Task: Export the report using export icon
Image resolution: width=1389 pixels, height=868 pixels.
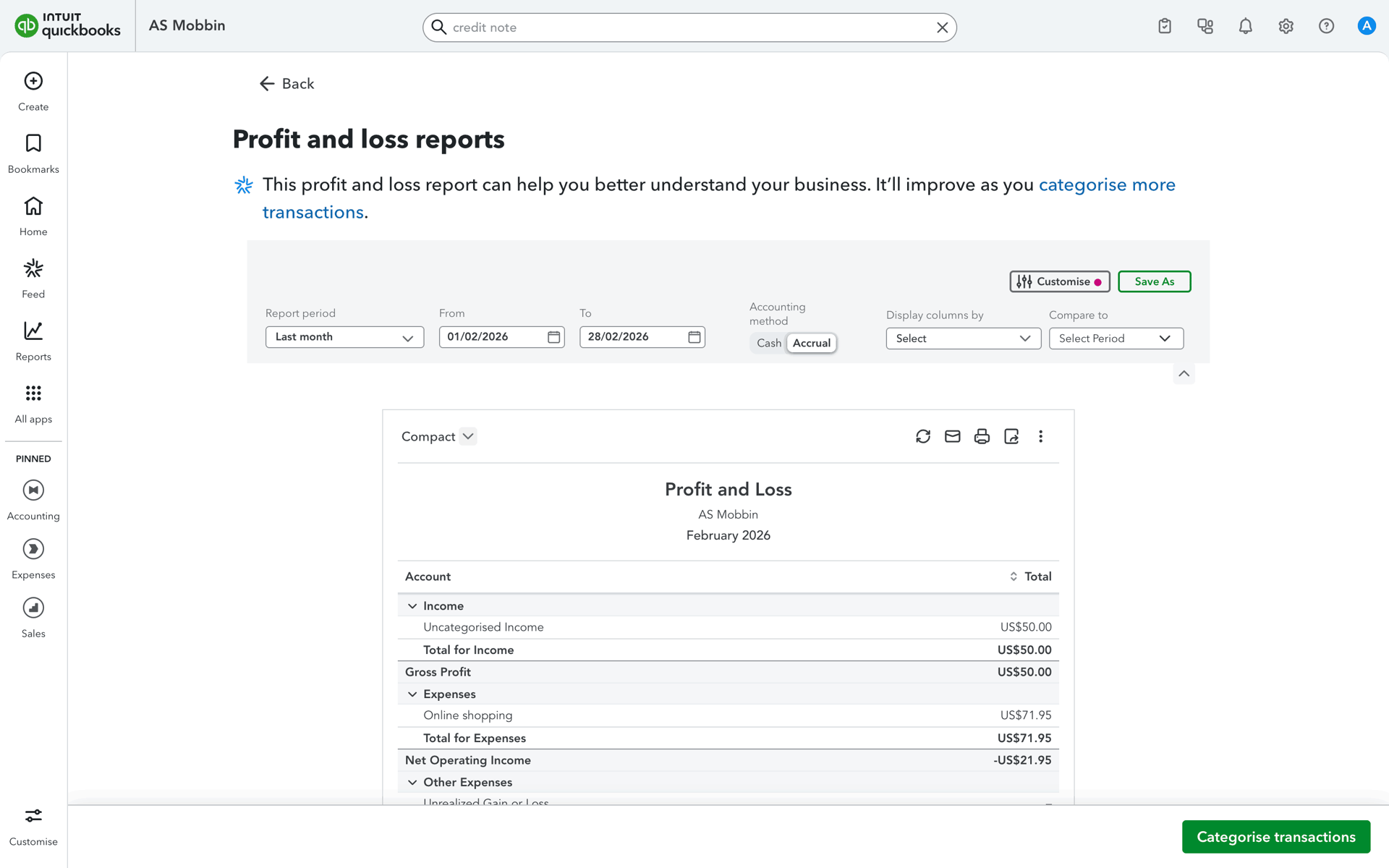Action: tap(1011, 436)
